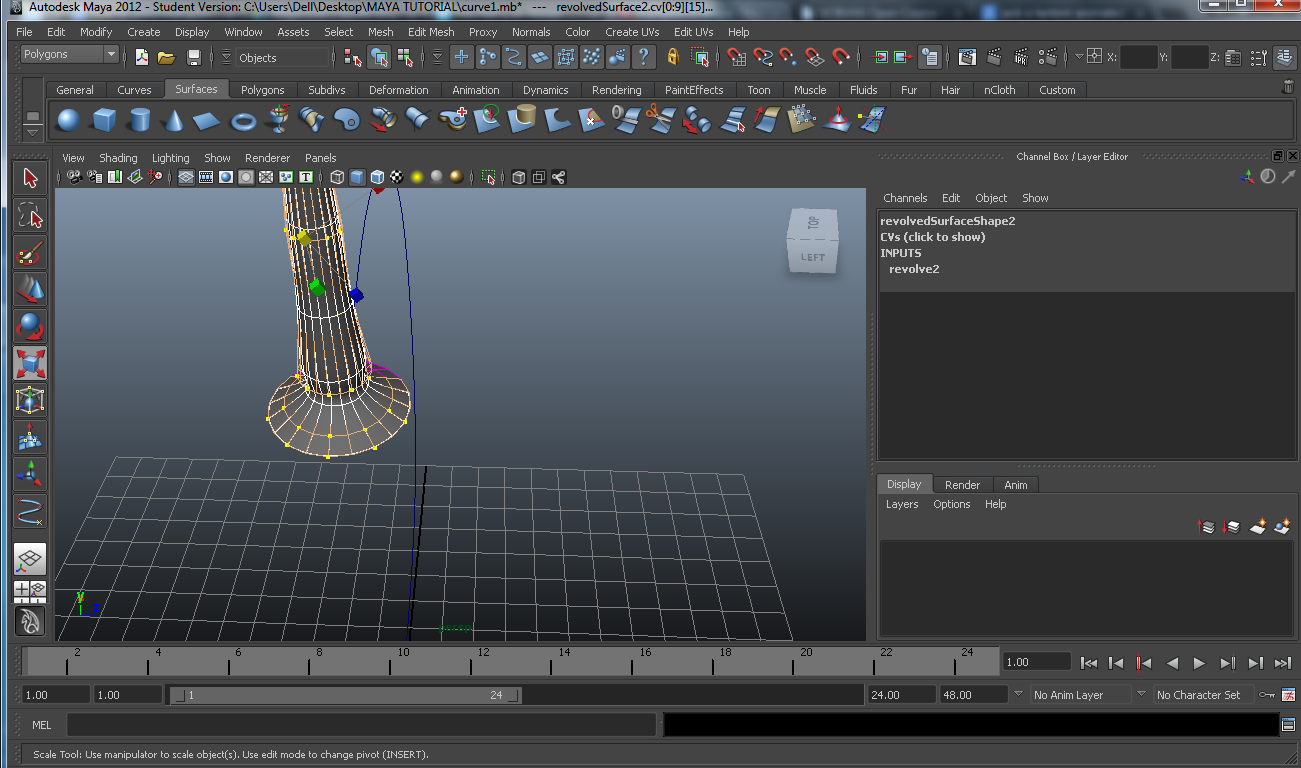This screenshot has width=1301, height=768.
Task: Create a NURBS sphere from the Surfaces shelf
Action: (68, 121)
